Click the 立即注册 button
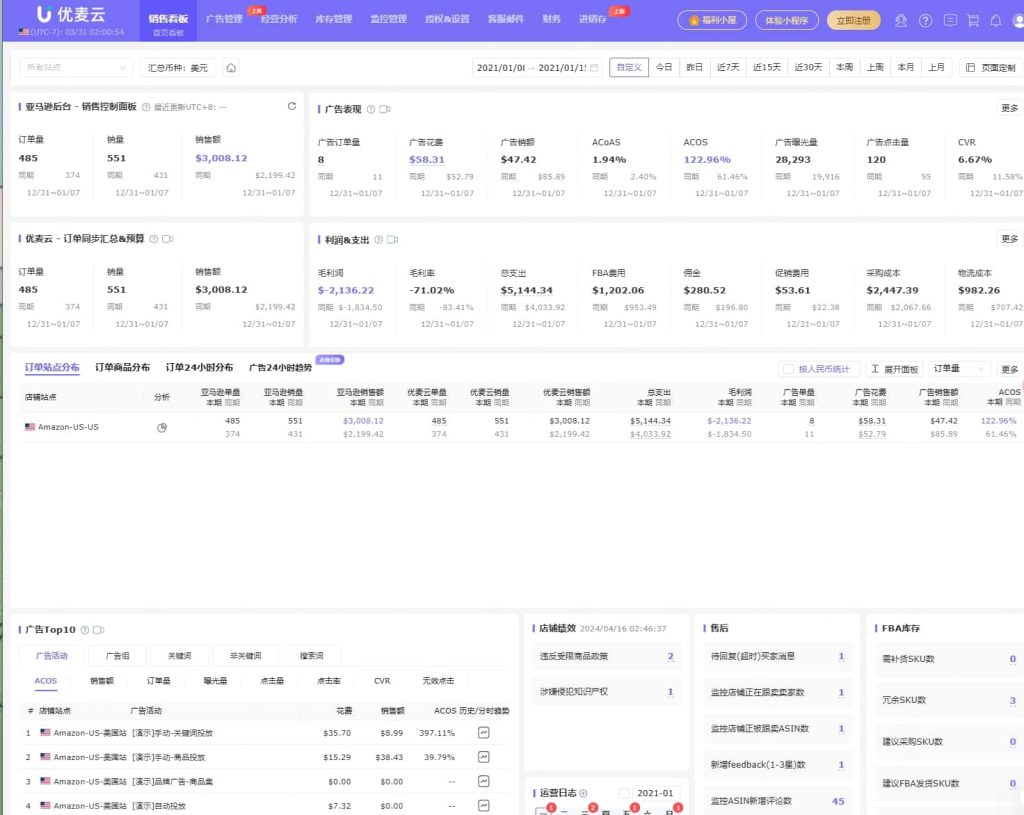The height and width of the screenshot is (815, 1024). coord(853,20)
